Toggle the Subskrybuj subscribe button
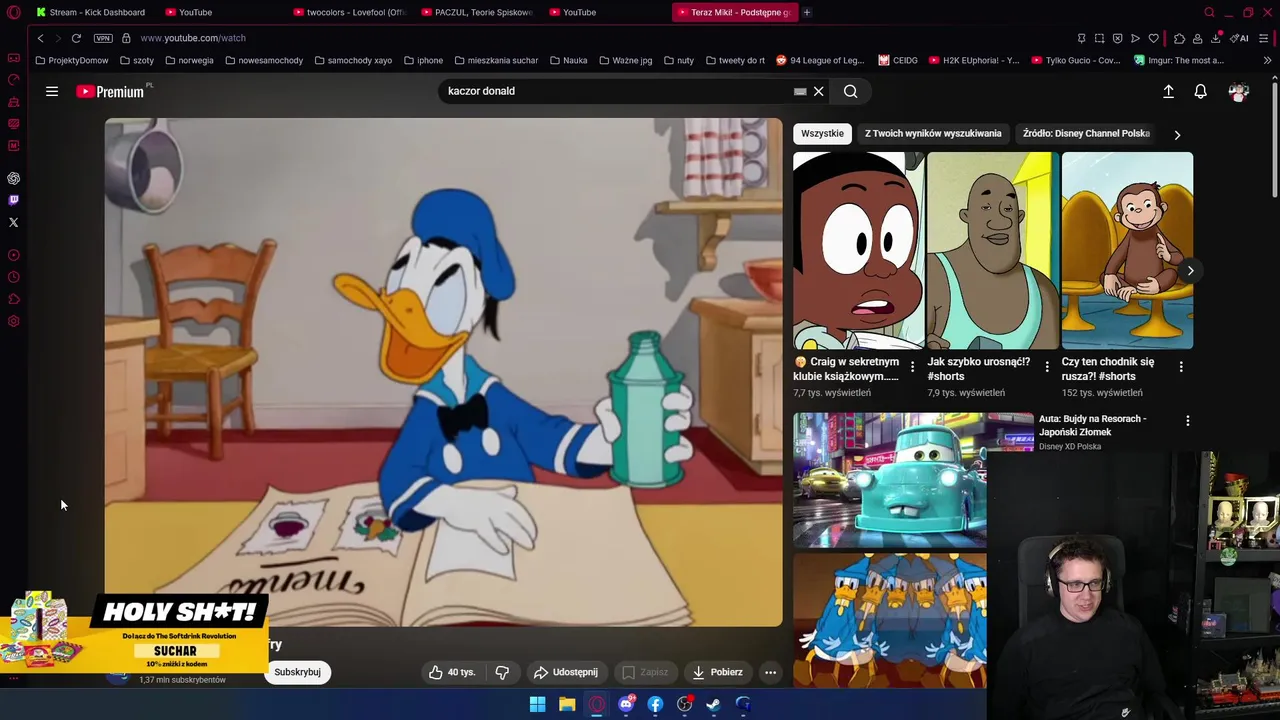 (x=297, y=672)
